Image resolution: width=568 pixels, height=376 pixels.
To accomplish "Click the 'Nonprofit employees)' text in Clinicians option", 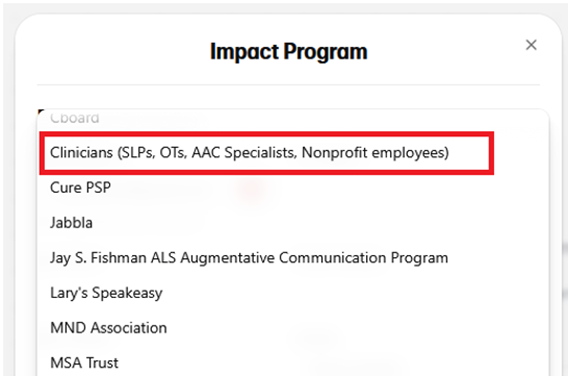I will [x=375, y=153].
